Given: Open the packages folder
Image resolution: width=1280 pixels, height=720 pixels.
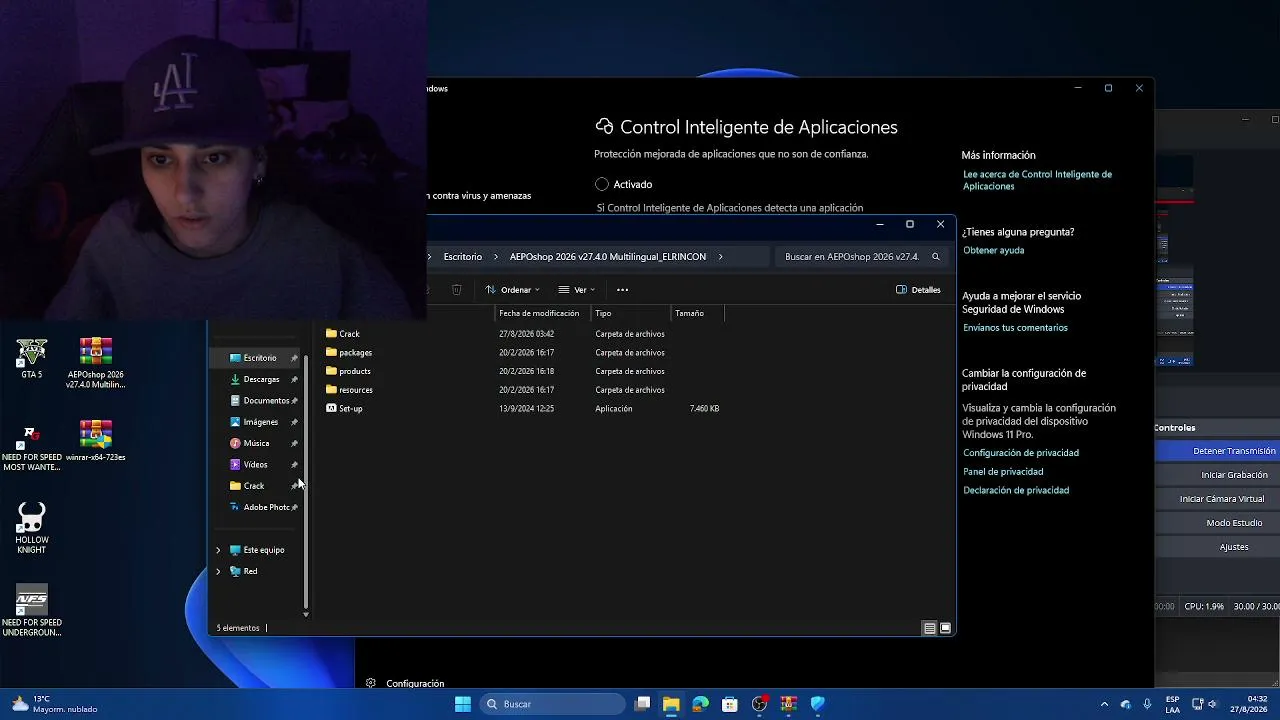Looking at the screenshot, I should [348, 353].
